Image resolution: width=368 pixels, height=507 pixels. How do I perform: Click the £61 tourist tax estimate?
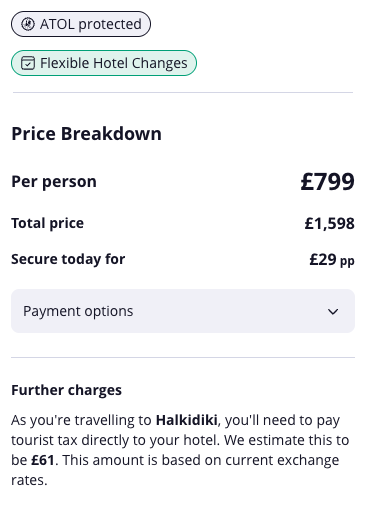point(43,460)
